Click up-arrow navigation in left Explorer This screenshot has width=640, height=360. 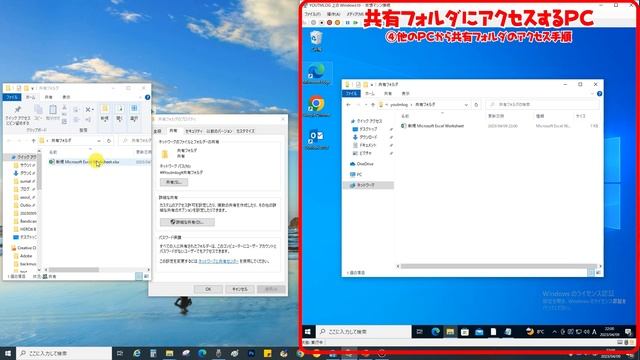tap(33, 140)
